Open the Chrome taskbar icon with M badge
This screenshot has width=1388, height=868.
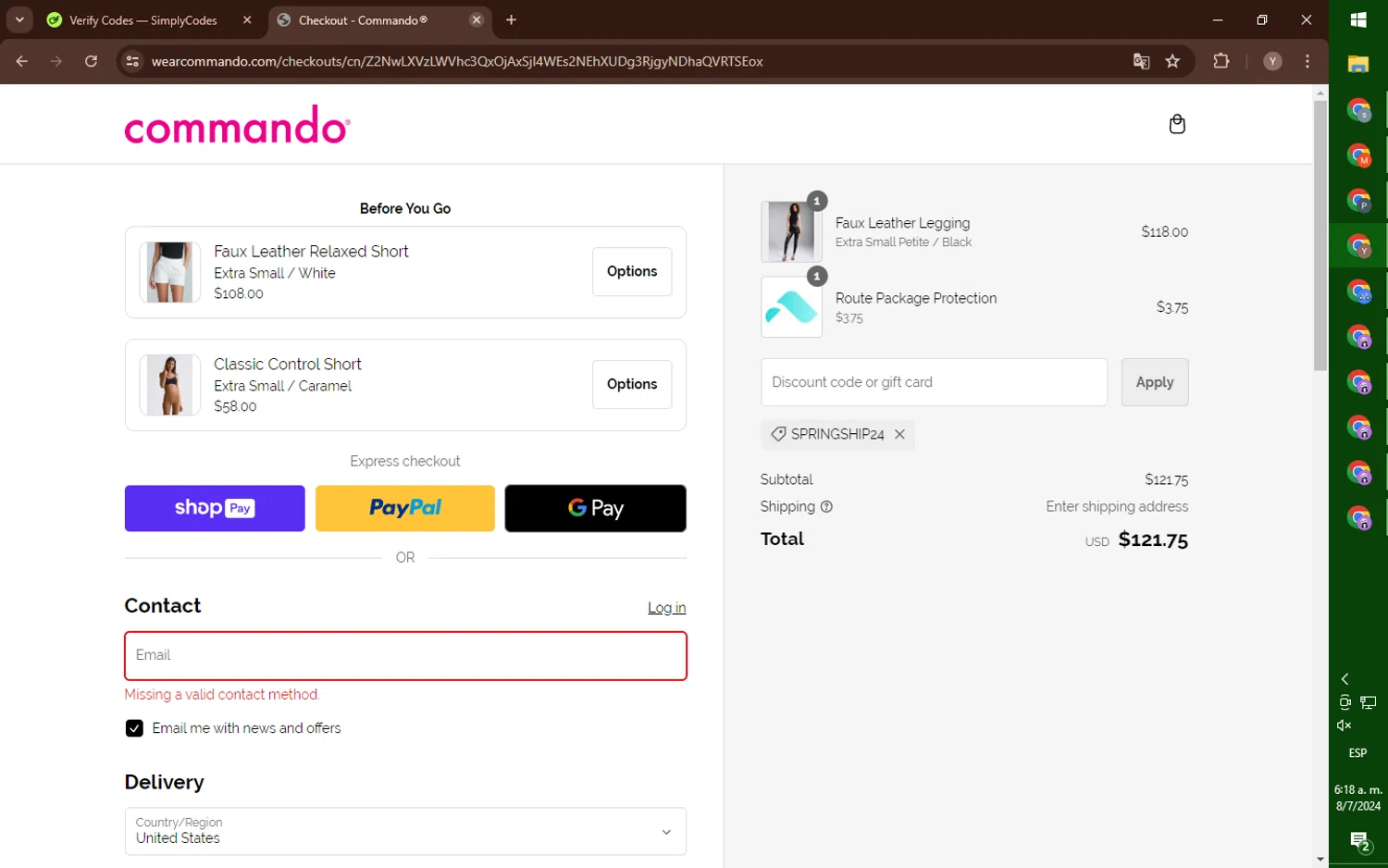(x=1358, y=155)
